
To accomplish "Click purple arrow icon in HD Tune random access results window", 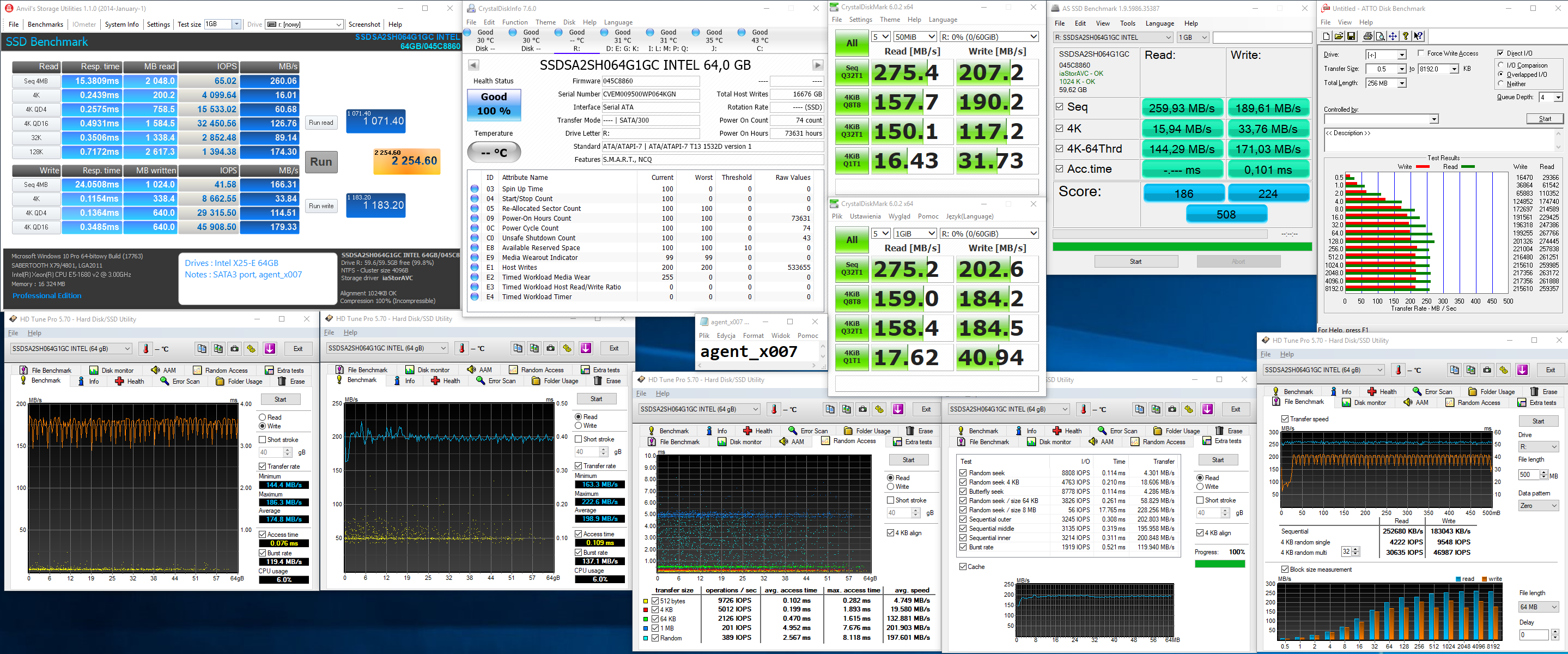I will point(898,409).
